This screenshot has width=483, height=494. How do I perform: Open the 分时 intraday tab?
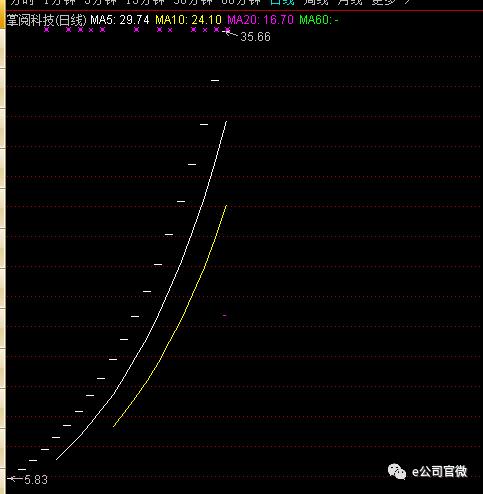click(x=22, y=2)
